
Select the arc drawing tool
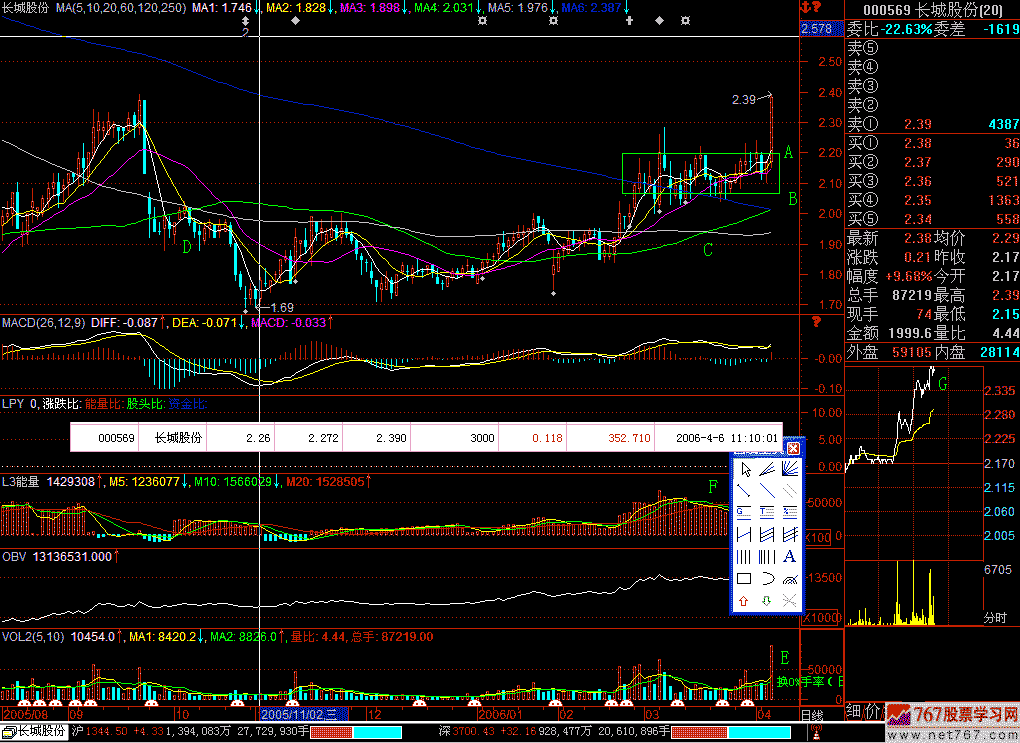coord(766,578)
